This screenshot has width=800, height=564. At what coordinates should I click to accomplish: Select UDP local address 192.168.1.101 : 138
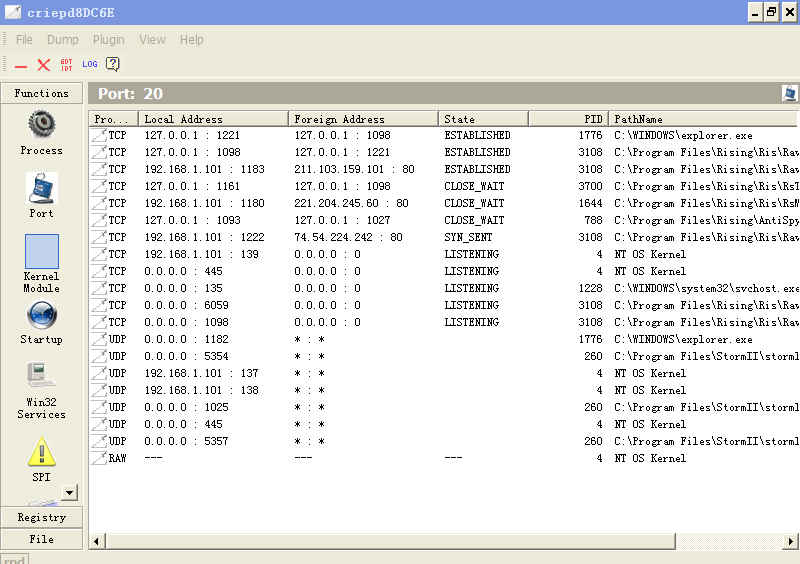[x=201, y=390]
